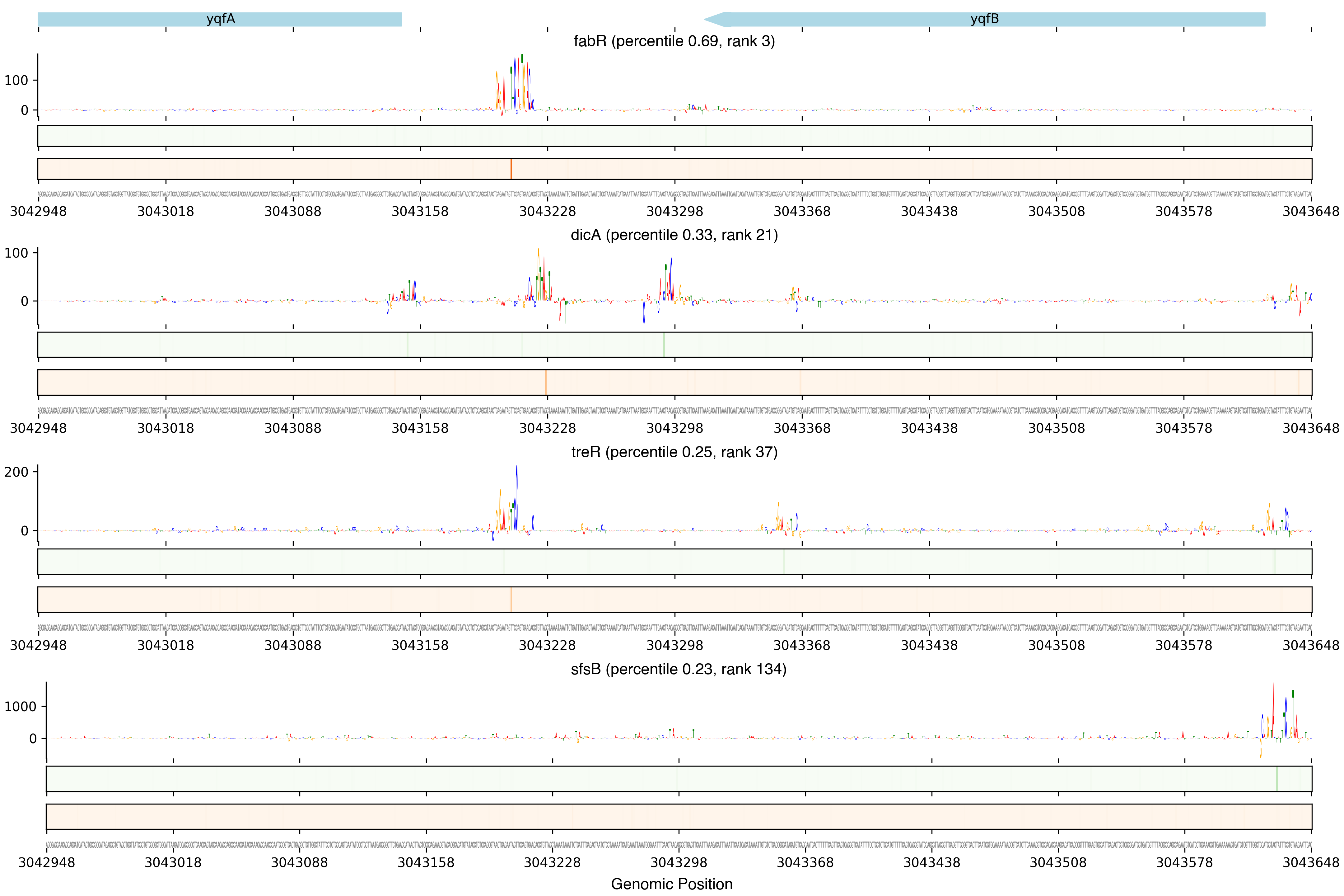Click the green stripe near 3043298 in dicA
Viewport: 1344px width, 896px height.
pyautogui.click(x=663, y=345)
